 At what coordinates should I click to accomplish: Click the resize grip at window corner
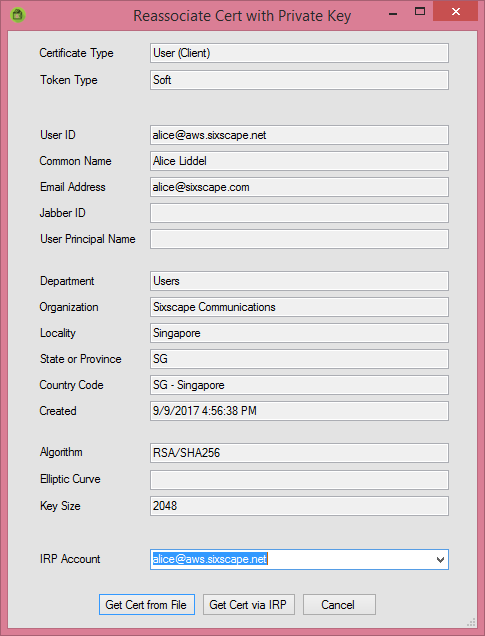click(x=471, y=622)
